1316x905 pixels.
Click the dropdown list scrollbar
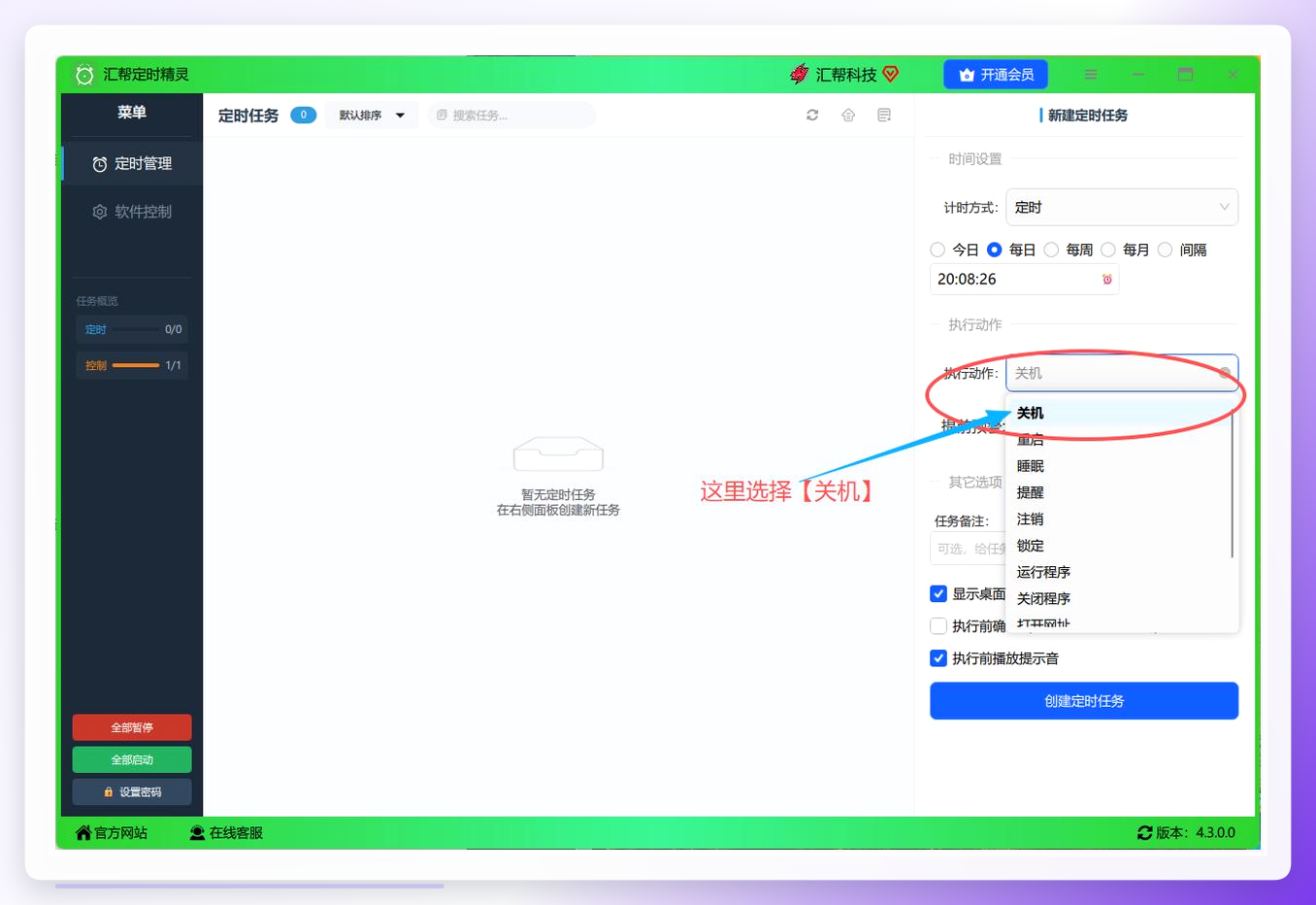click(x=1233, y=486)
